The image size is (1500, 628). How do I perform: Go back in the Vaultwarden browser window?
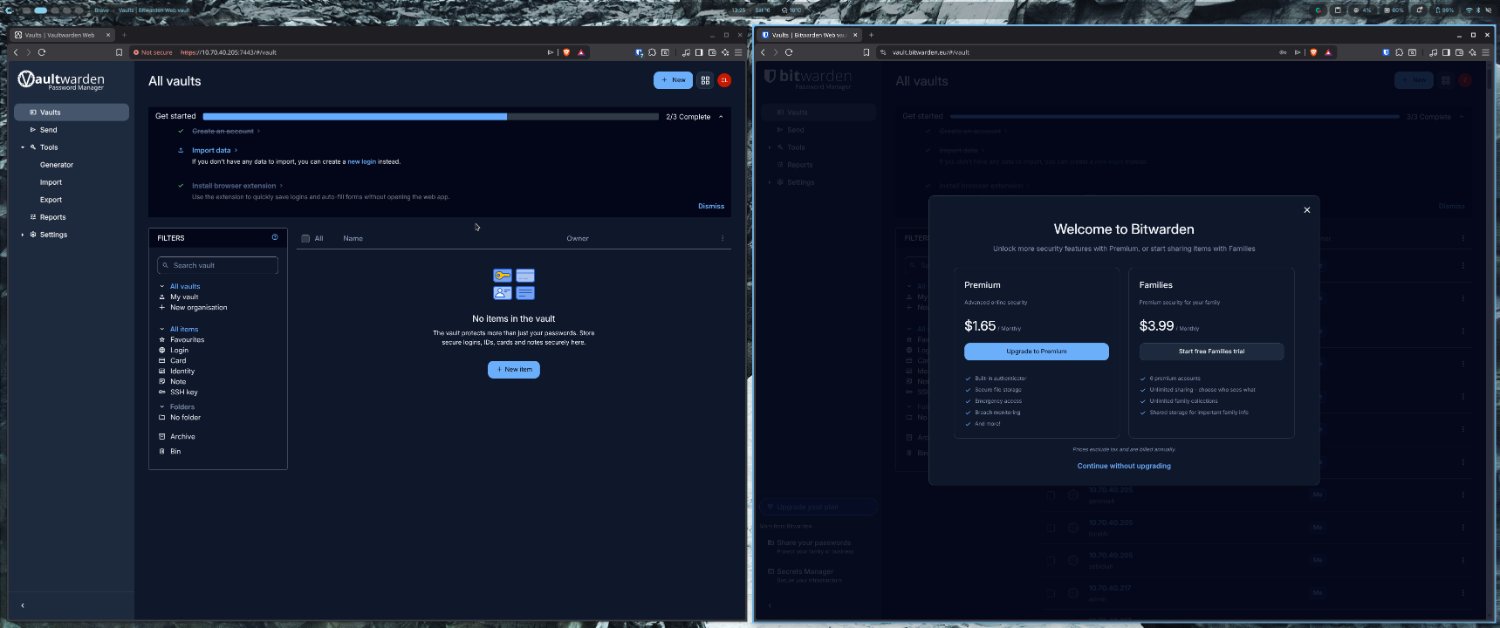(x=15, y=52)
